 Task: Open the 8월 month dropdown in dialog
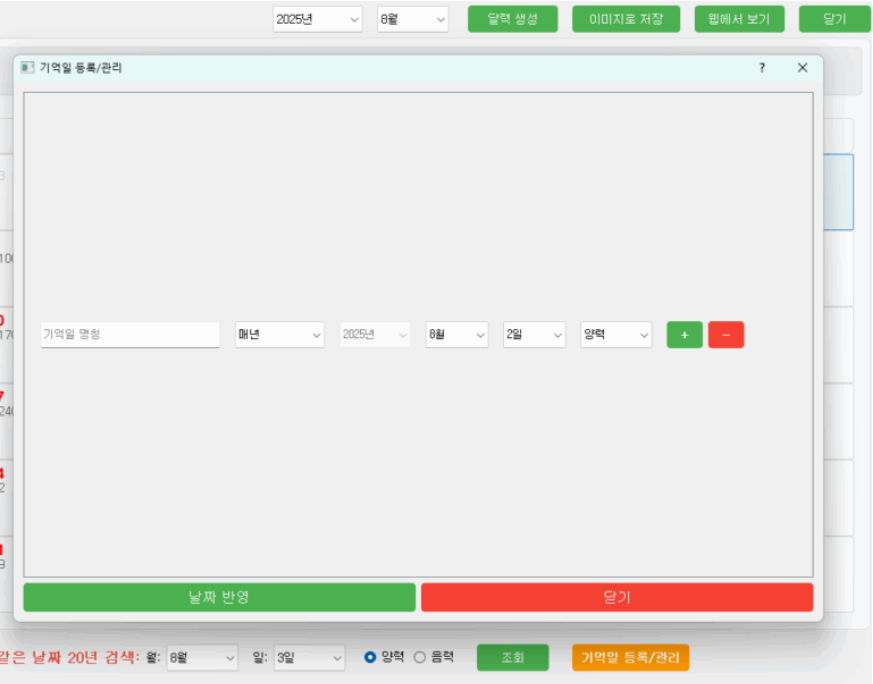coord(456,335)
